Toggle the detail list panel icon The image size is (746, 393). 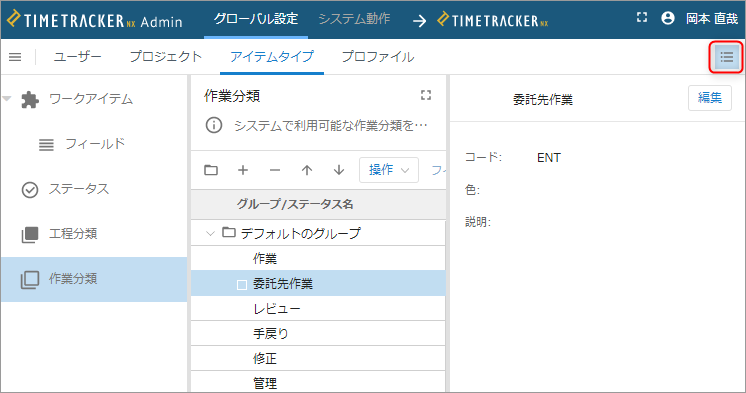click(726, 57)
